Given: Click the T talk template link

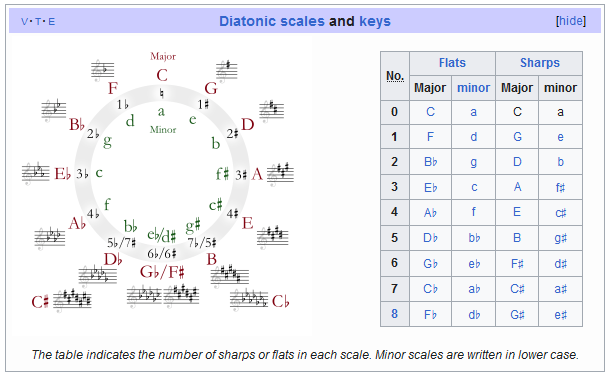Looking at the screenshot, I should coord(38,22).
